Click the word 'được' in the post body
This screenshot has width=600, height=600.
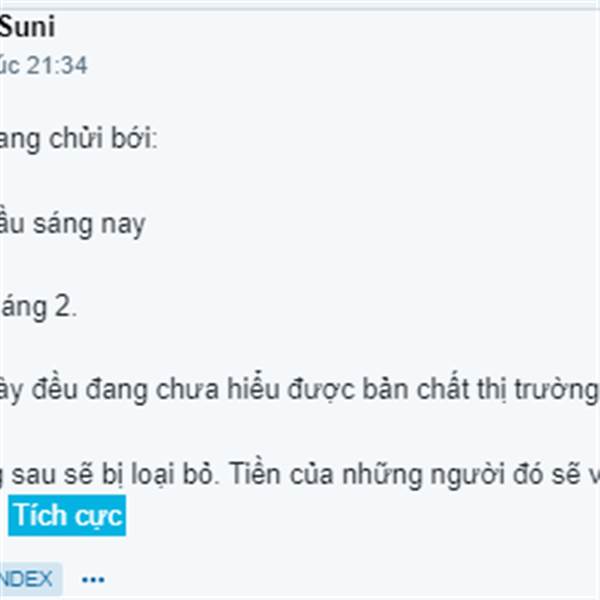point(321,389)
